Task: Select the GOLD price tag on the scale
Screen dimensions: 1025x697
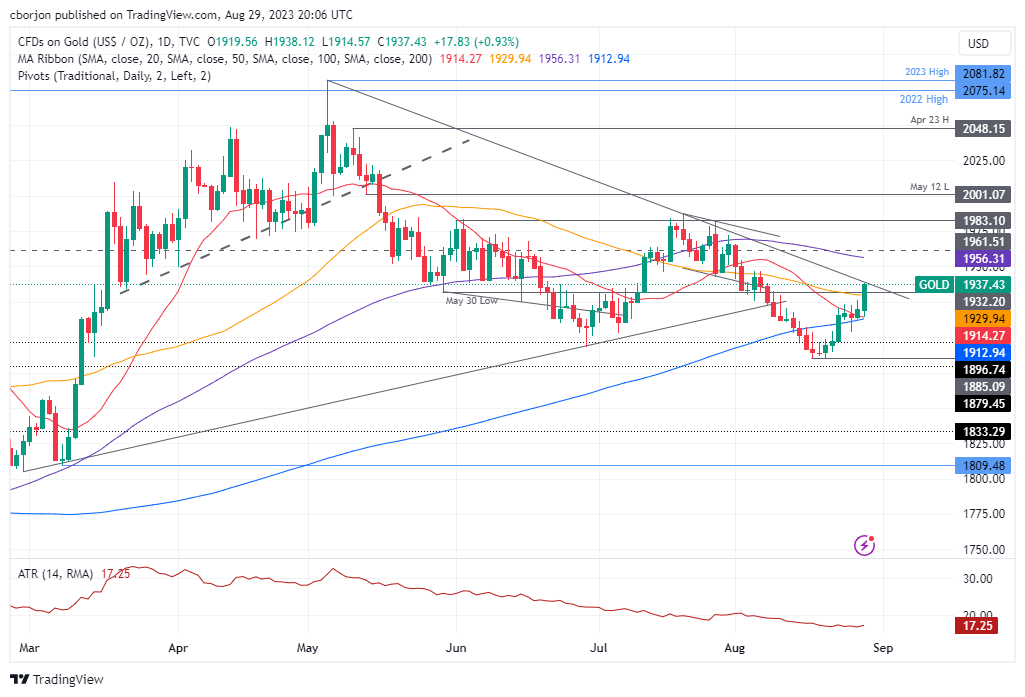Action: (x=933, y=285)
